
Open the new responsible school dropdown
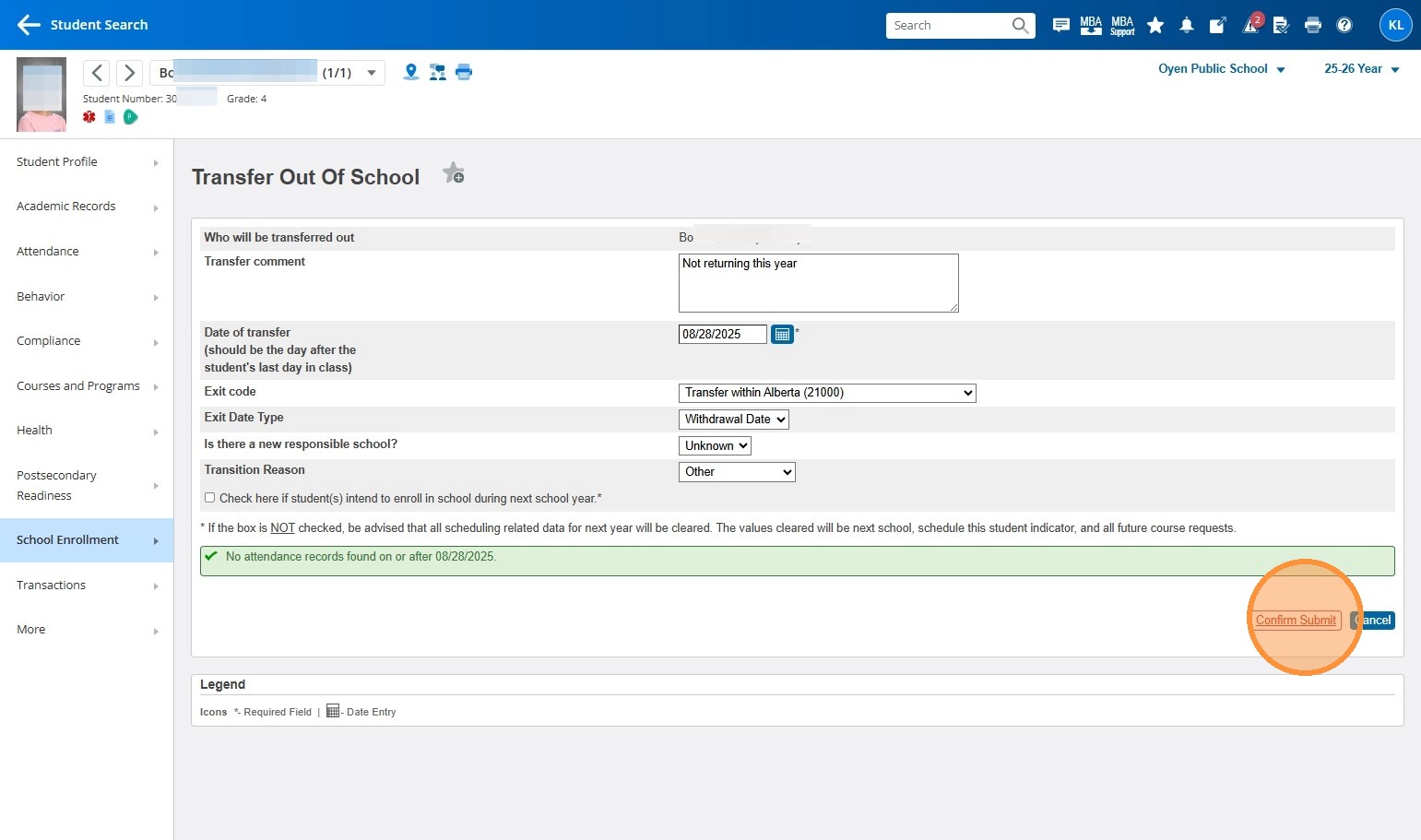(x=715, y=446)
